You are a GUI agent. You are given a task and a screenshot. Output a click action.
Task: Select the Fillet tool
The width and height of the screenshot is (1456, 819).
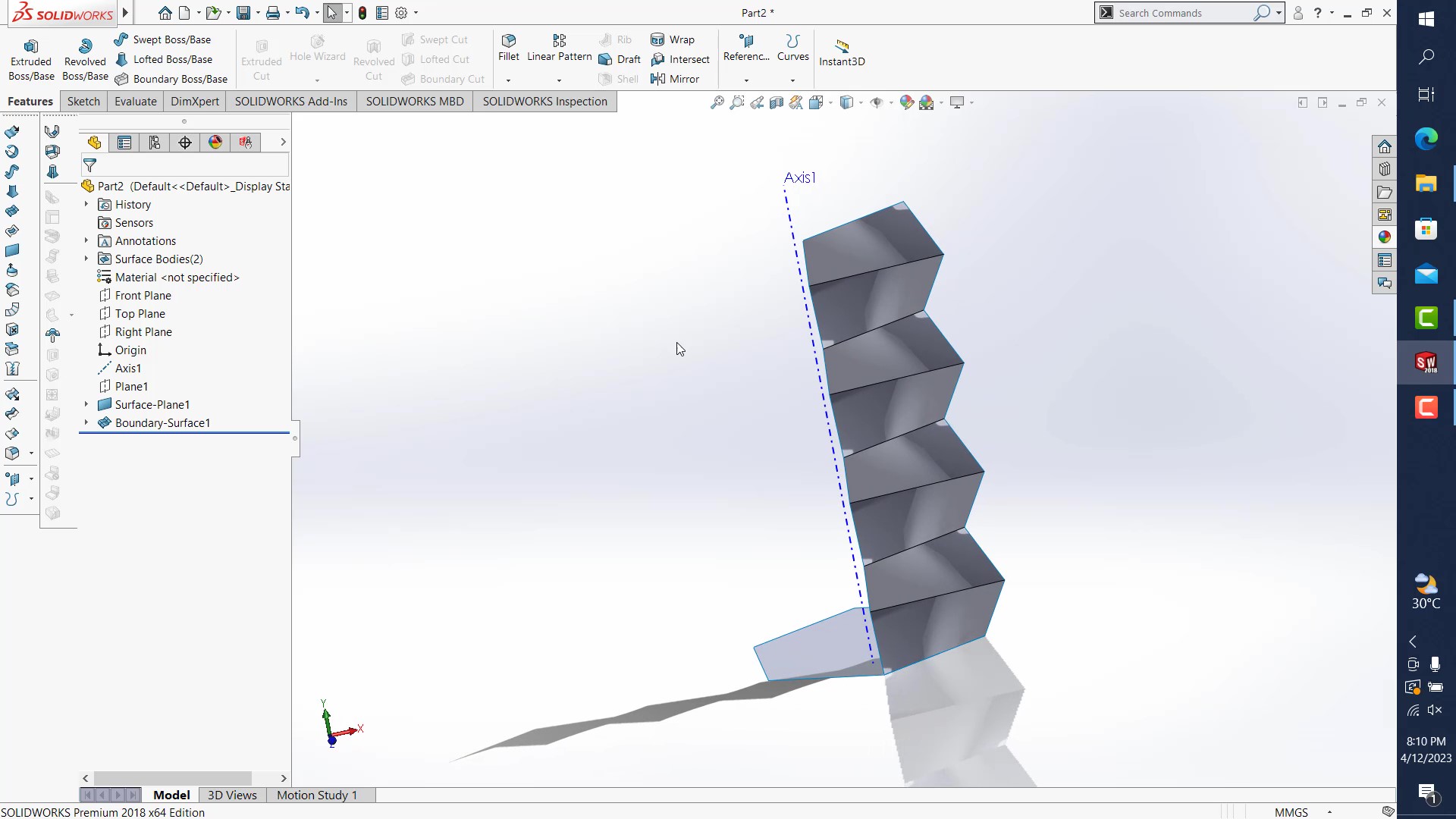pos(509,47)
